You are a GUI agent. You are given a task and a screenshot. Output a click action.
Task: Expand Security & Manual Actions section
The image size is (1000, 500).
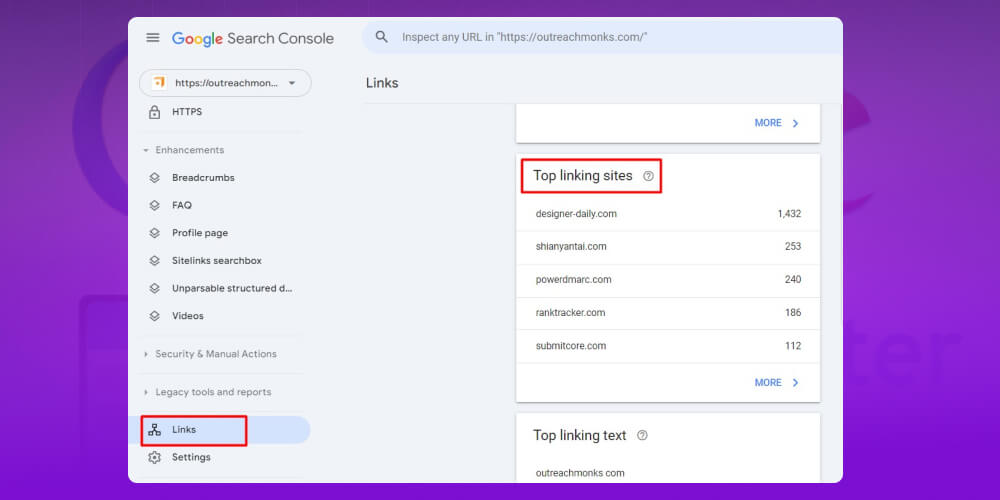tap(209, 354)
